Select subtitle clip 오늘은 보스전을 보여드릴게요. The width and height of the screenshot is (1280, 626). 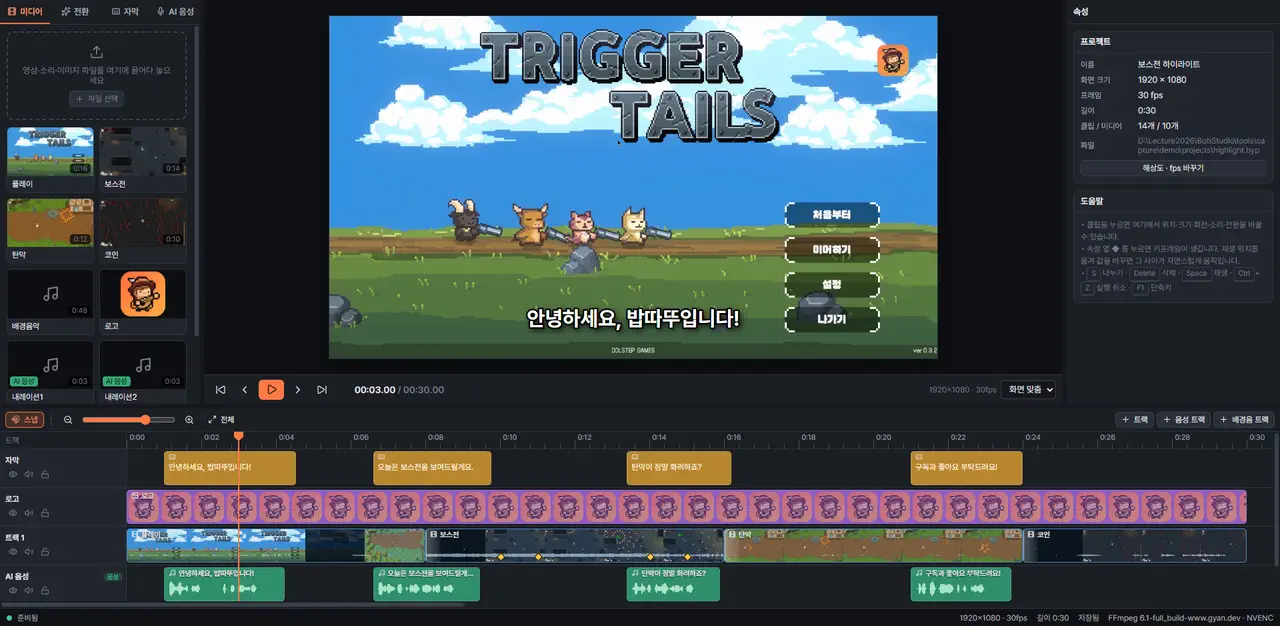tap(432, 468)
